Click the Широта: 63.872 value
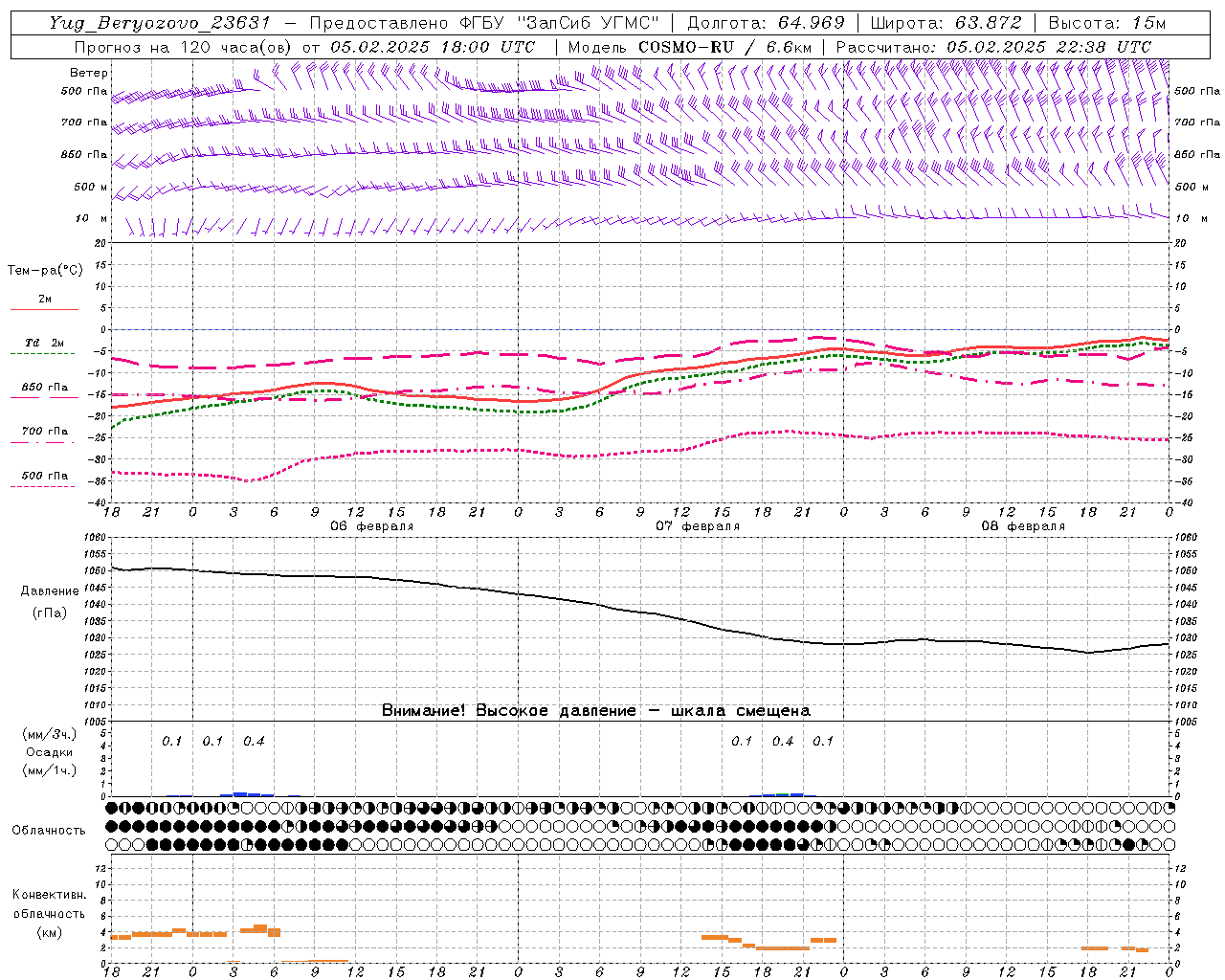1225x980 pixels. [946, 23]
